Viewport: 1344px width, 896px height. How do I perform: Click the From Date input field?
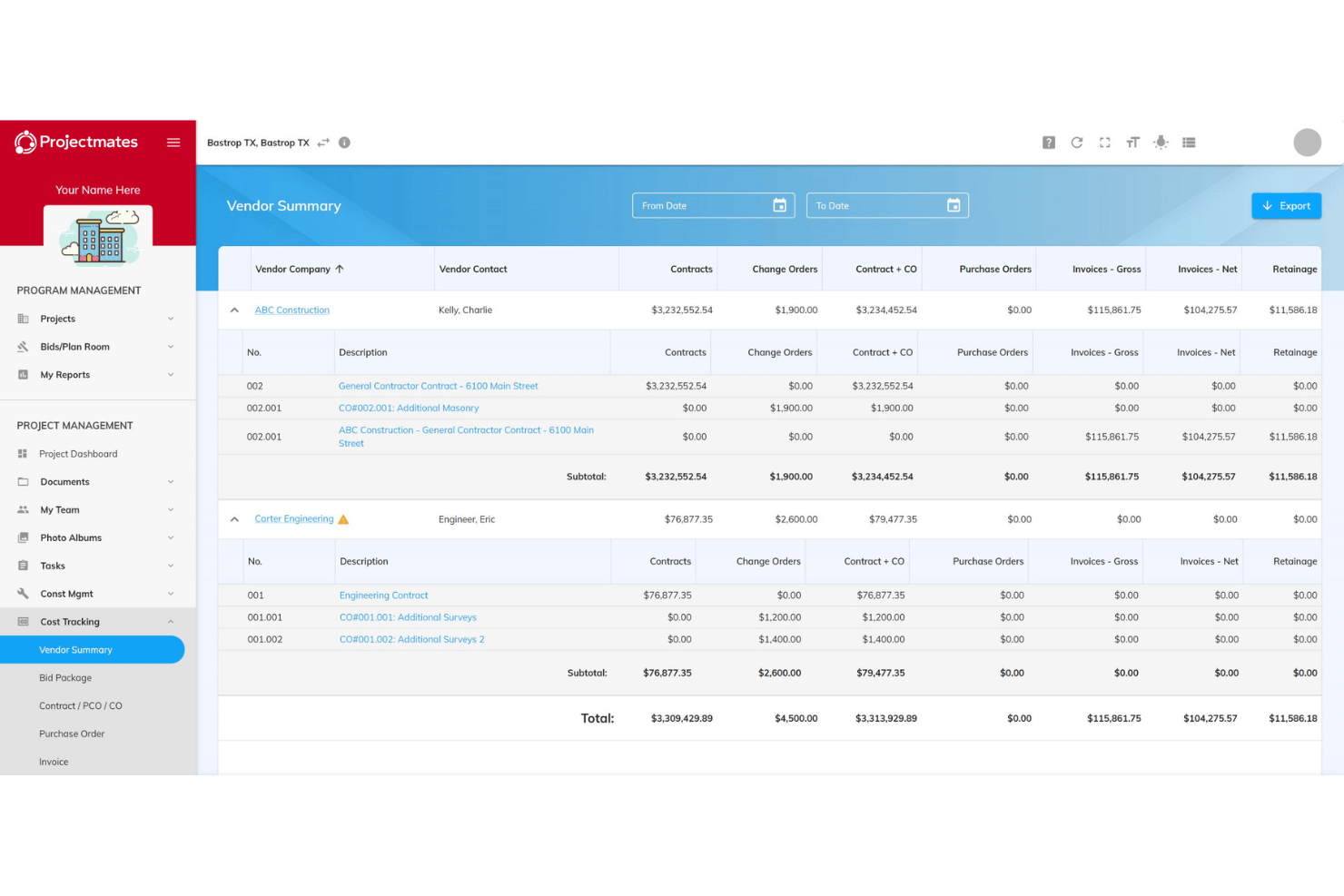point(714,205)
